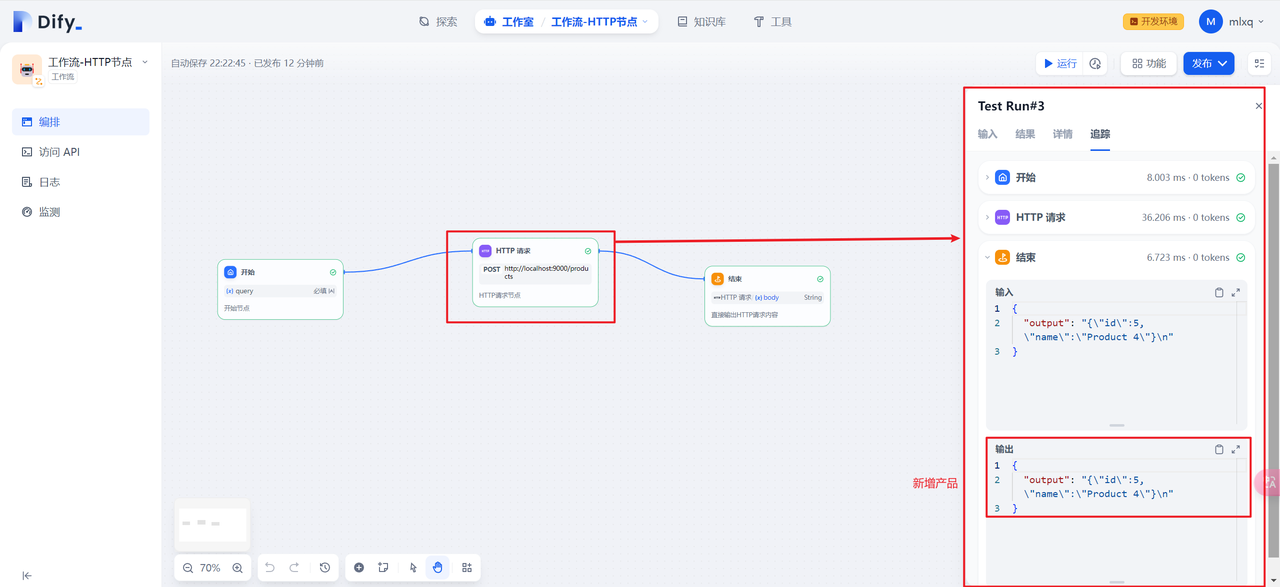This screenshot has height=587, width=1280.
Task: Click the undo arrow icon
Action: [269, 567]
